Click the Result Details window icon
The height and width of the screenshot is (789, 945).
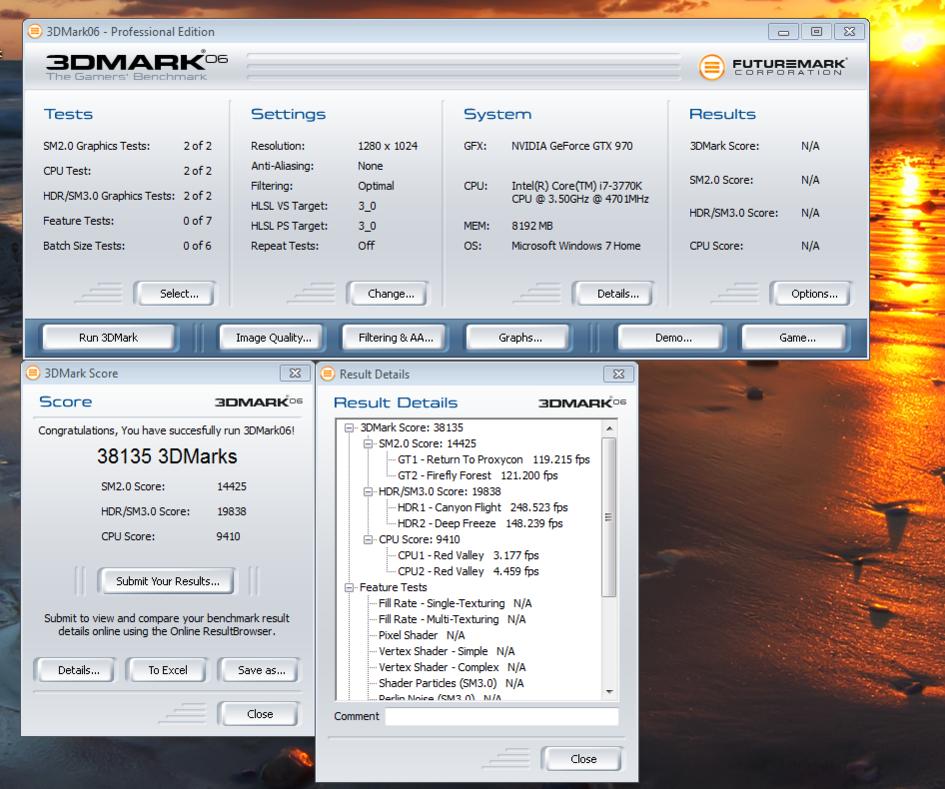point(328,374)
